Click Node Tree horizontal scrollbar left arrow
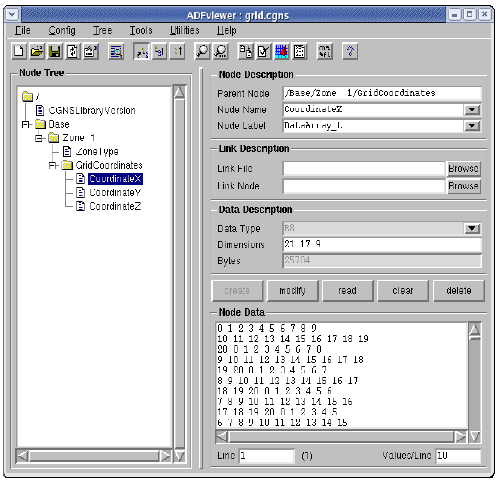 23,456
